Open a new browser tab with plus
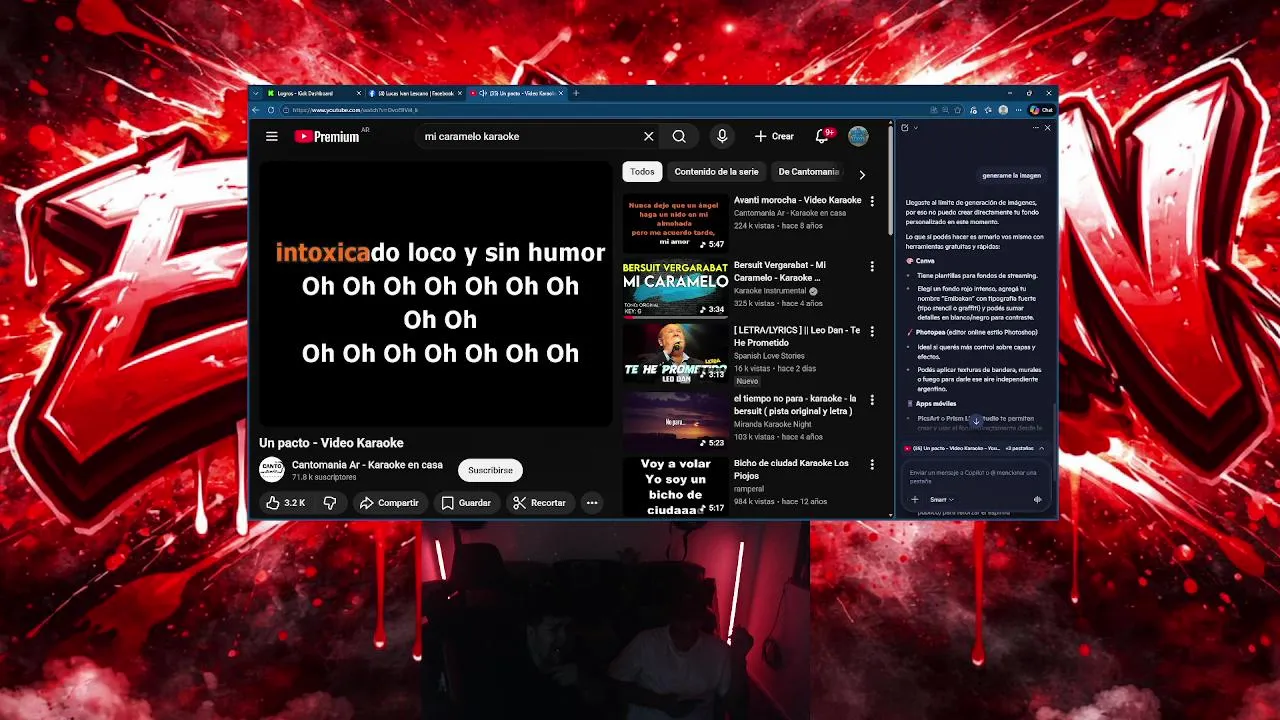This screenshot has width=1280, height=720. tap(576, 93)
